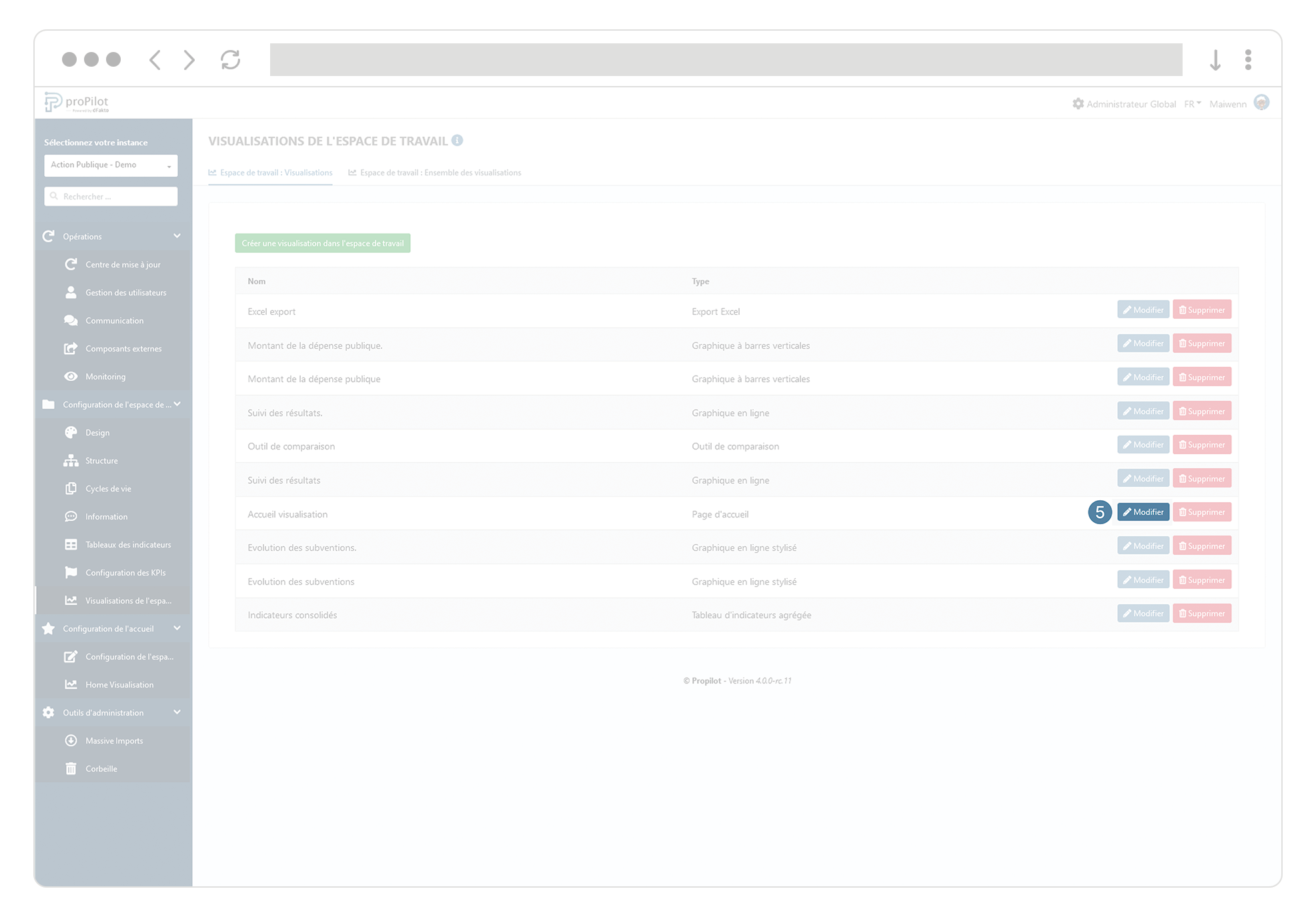Open Tableaux des indicateurs
Image resolution: width=1316 pixels, height=923 pixels.
coord(127,544)
